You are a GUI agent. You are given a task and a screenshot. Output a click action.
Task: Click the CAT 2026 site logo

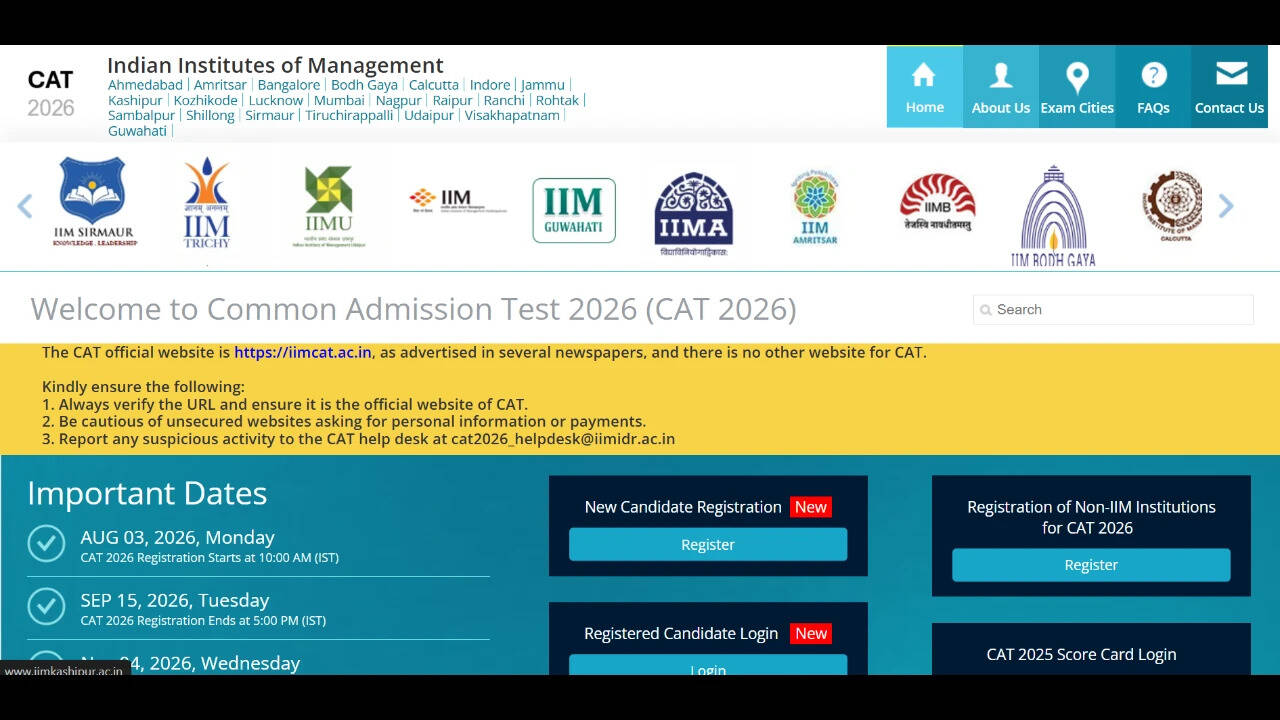coord(51,93)
